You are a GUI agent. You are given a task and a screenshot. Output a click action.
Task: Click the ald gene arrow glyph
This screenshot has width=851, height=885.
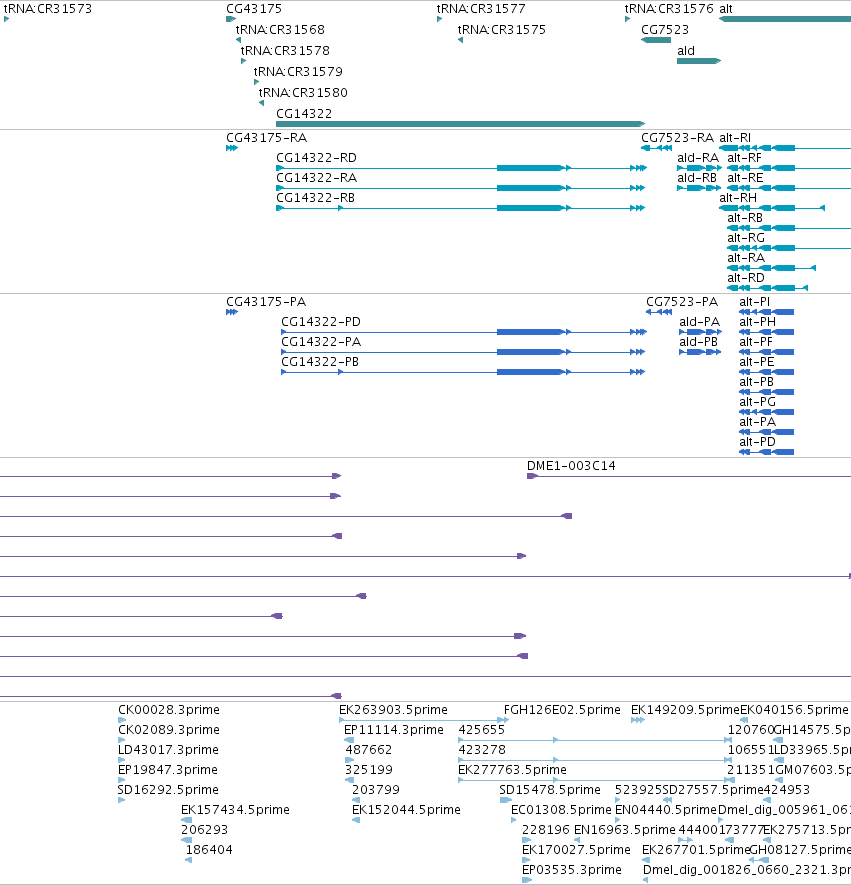point(699,61)
